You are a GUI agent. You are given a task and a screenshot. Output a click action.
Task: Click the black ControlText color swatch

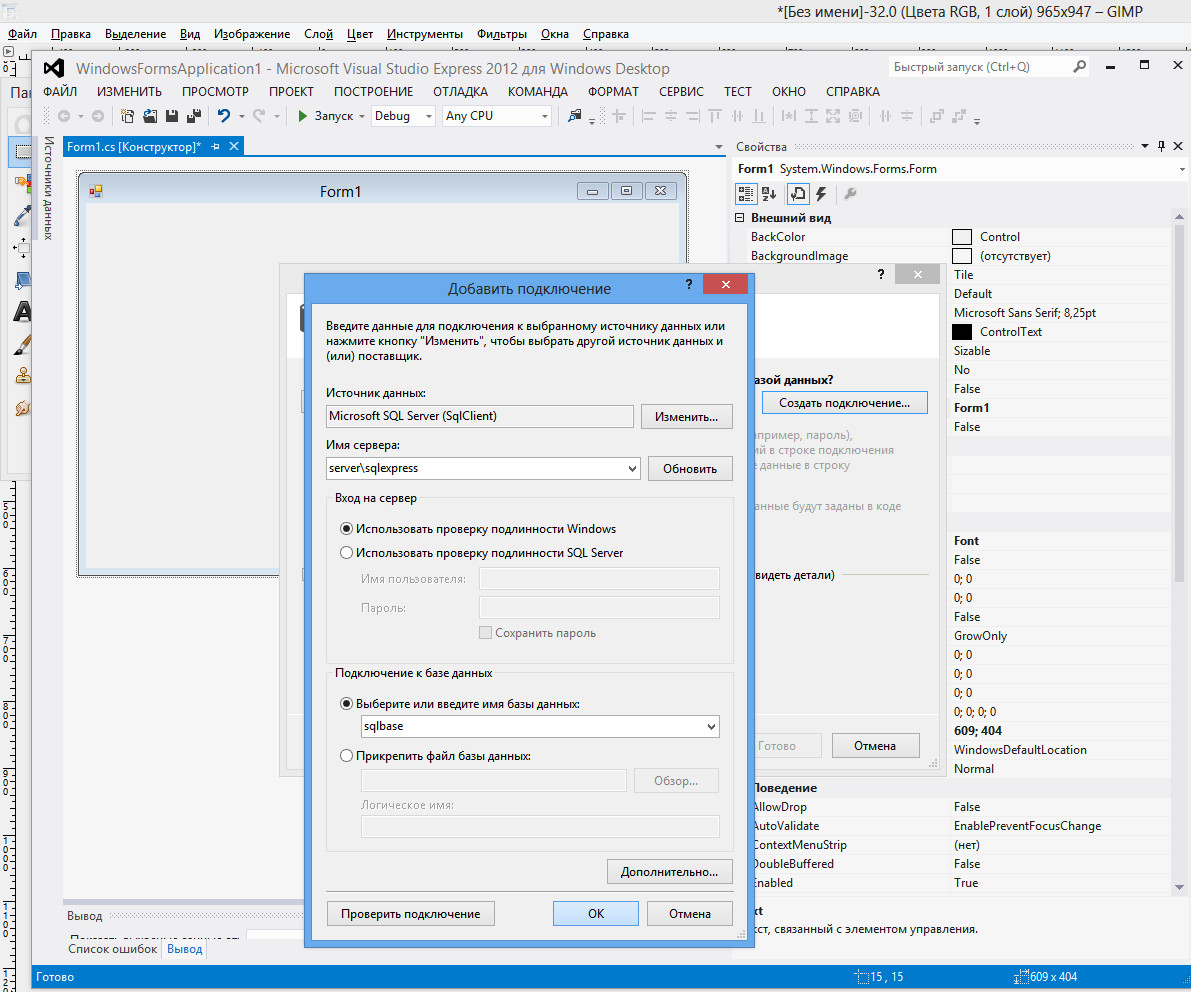click(962, 332)
